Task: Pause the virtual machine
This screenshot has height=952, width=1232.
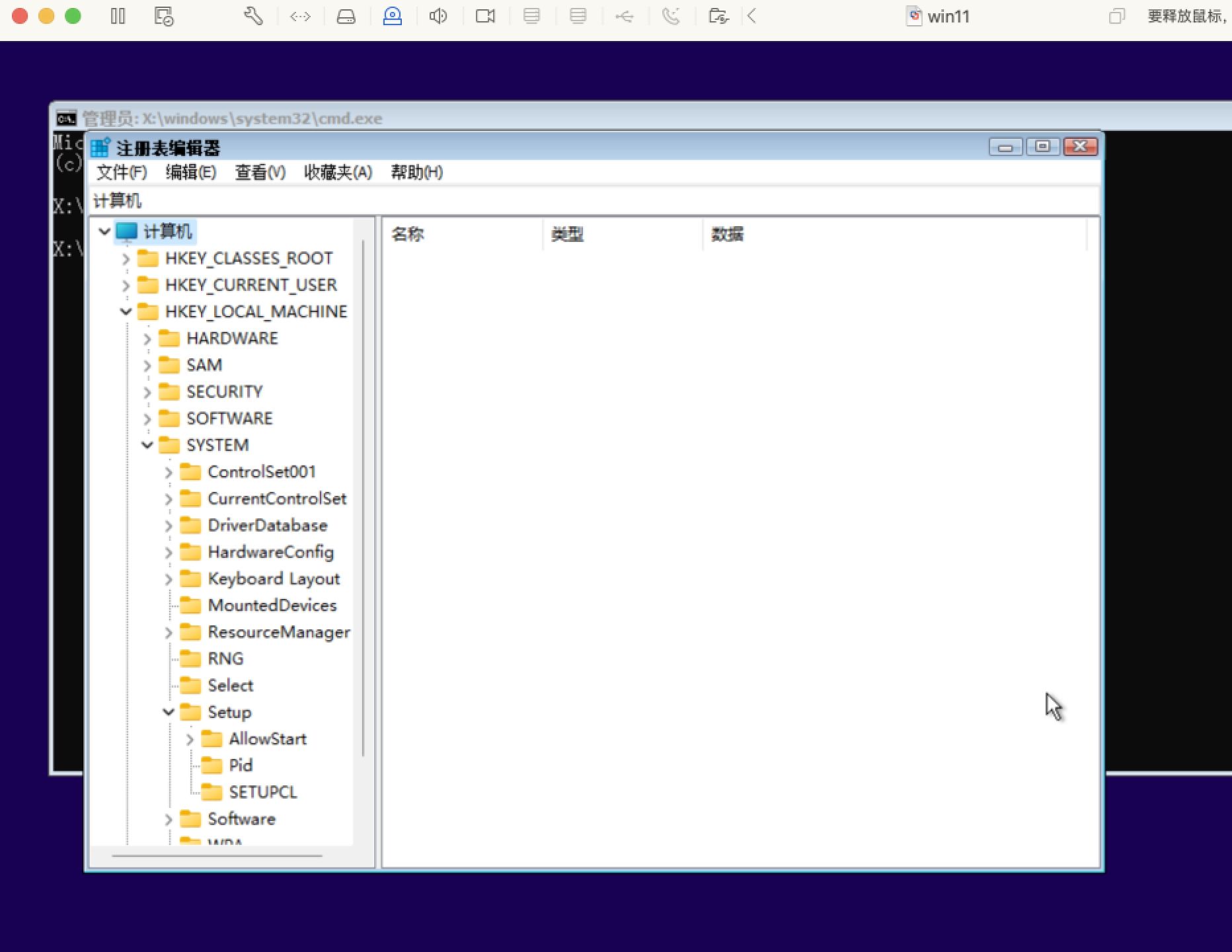Action: (118, 16)
